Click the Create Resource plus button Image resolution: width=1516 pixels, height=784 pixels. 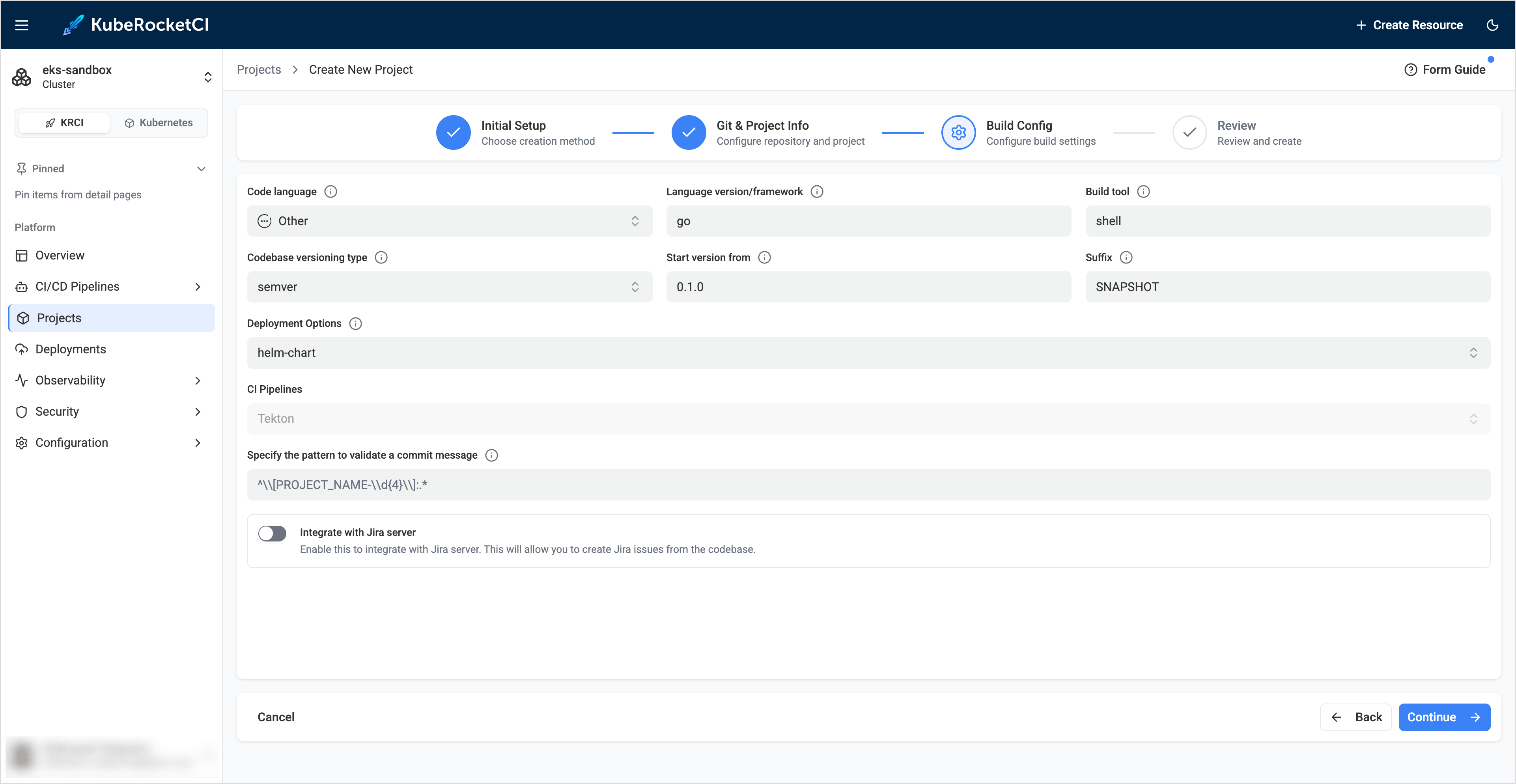[1409, 25]
